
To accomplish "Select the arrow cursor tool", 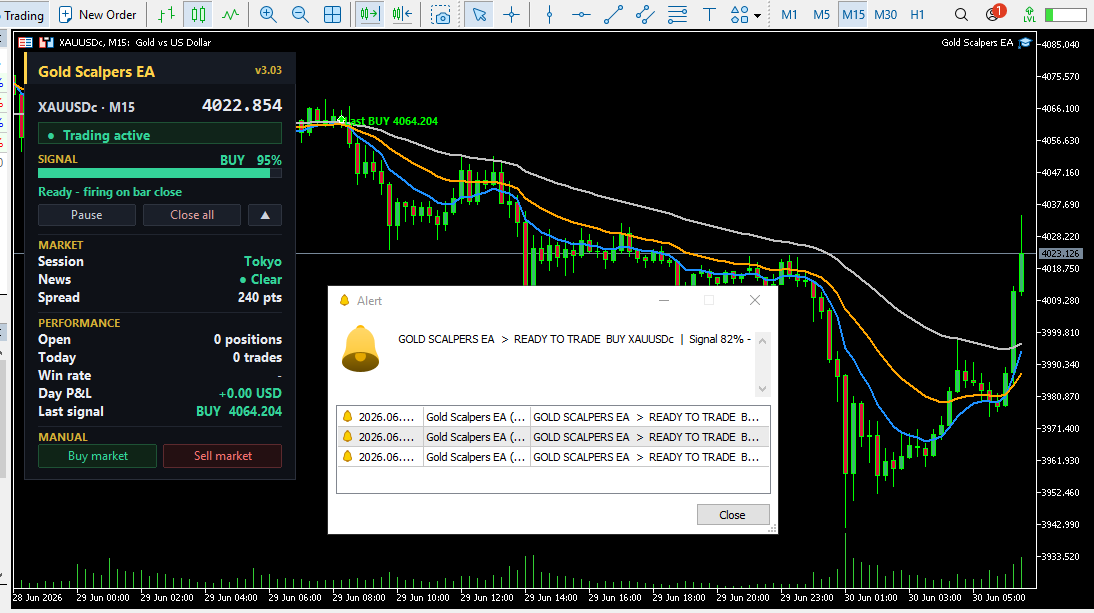I will click(479, 15).
